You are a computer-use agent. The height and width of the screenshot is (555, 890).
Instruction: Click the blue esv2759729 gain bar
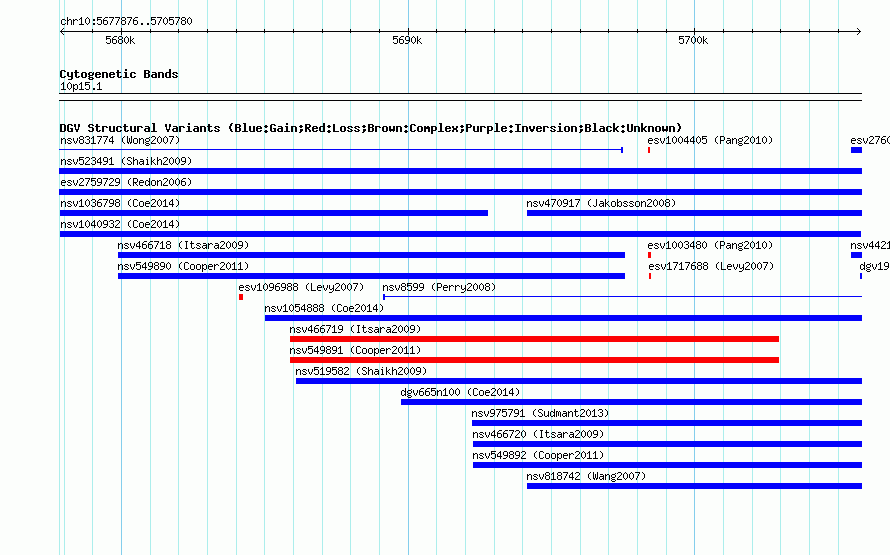(460, 192)
